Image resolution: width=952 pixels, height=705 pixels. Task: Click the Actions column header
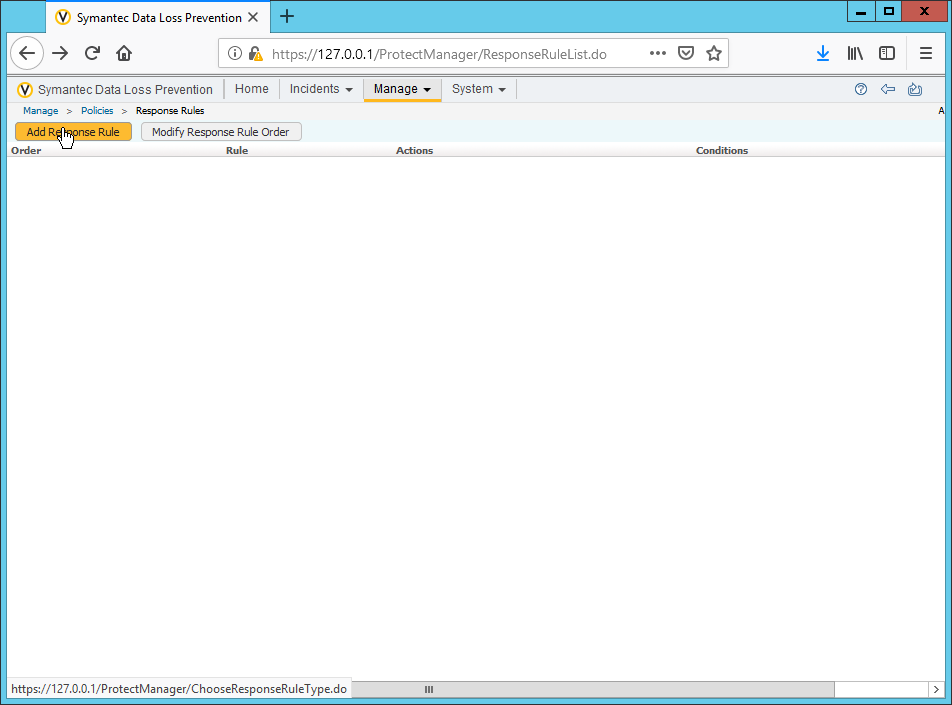pyautogui.click(x=415, y=151)
